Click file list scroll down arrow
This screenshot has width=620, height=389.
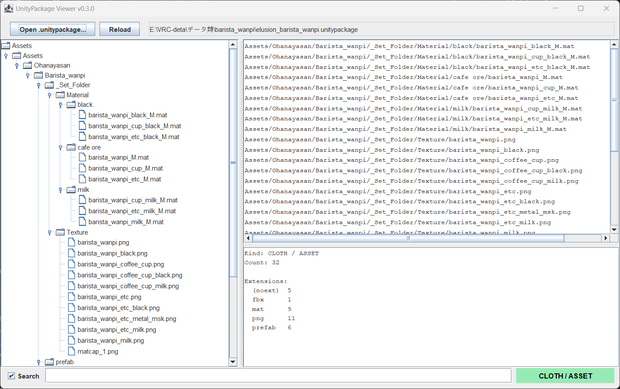614,229
